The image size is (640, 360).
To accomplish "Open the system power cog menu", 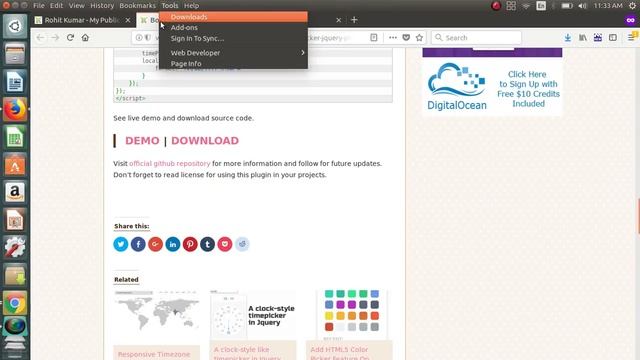I will (632, 6).
